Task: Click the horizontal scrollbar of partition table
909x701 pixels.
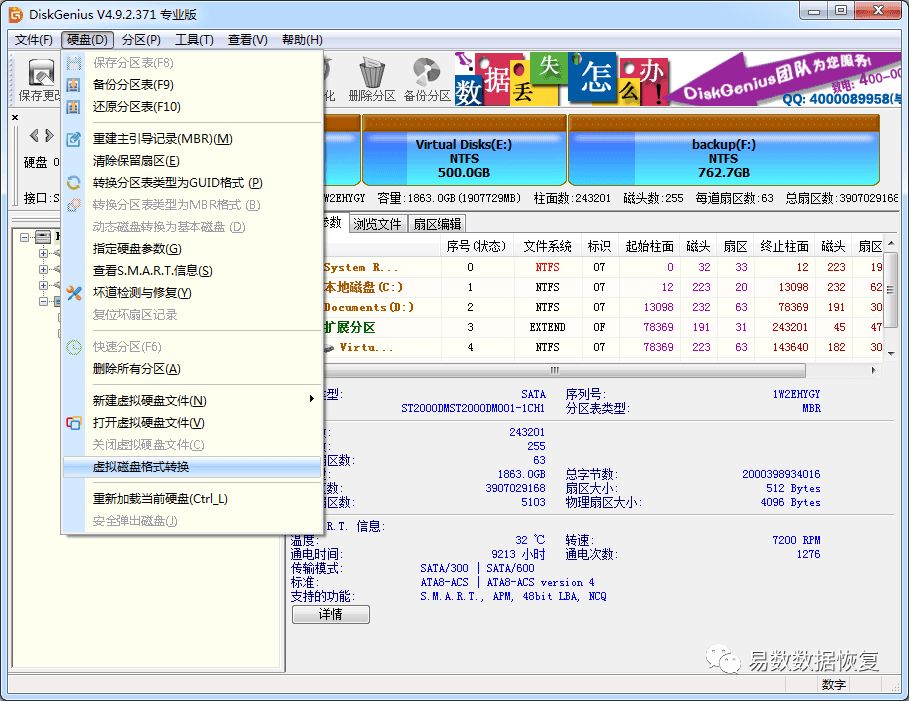Action: point(554,370)
